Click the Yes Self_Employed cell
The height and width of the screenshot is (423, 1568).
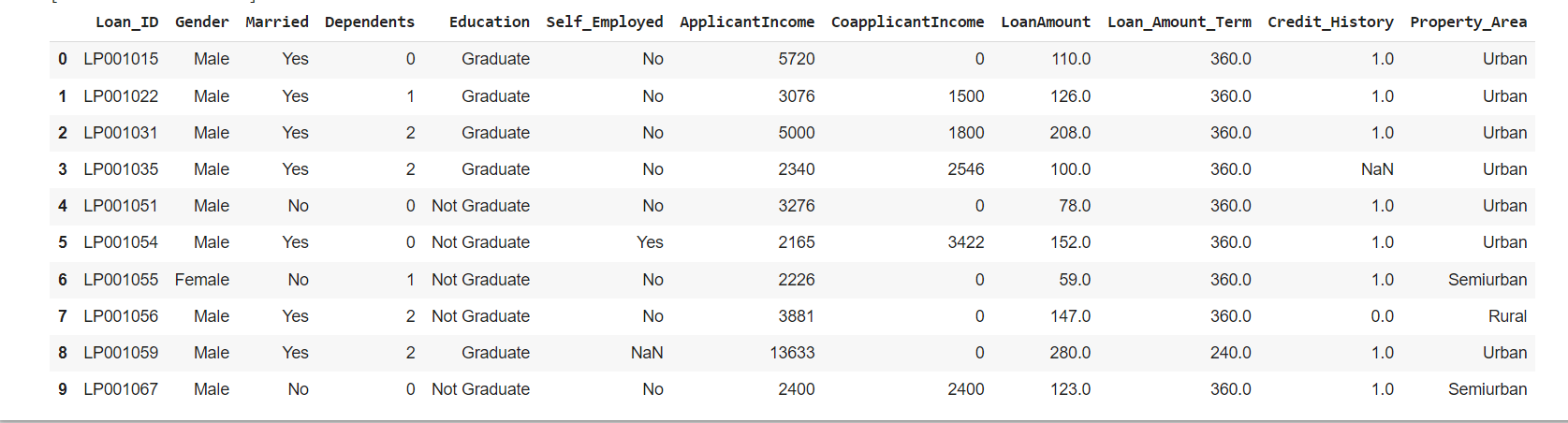click(x=650, y=242)
